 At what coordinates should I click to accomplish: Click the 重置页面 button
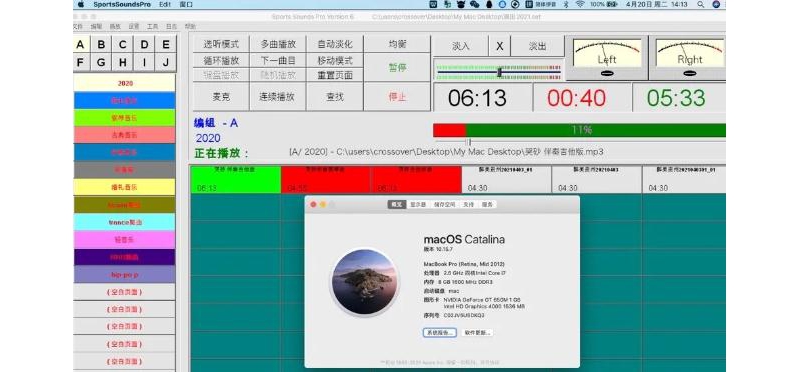pyautogui.click(x=335, y=75)
